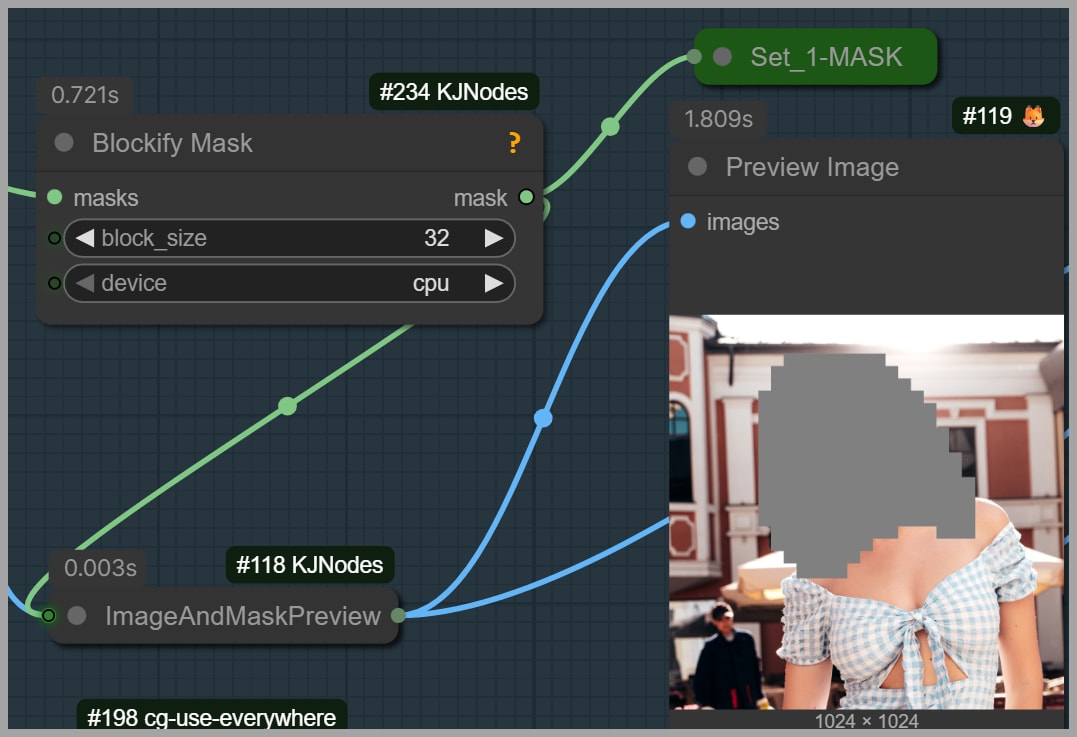The height and width of the screenshot is (737, 1077).
Task: Select next device option with right arrow
Action: [493, 283]
